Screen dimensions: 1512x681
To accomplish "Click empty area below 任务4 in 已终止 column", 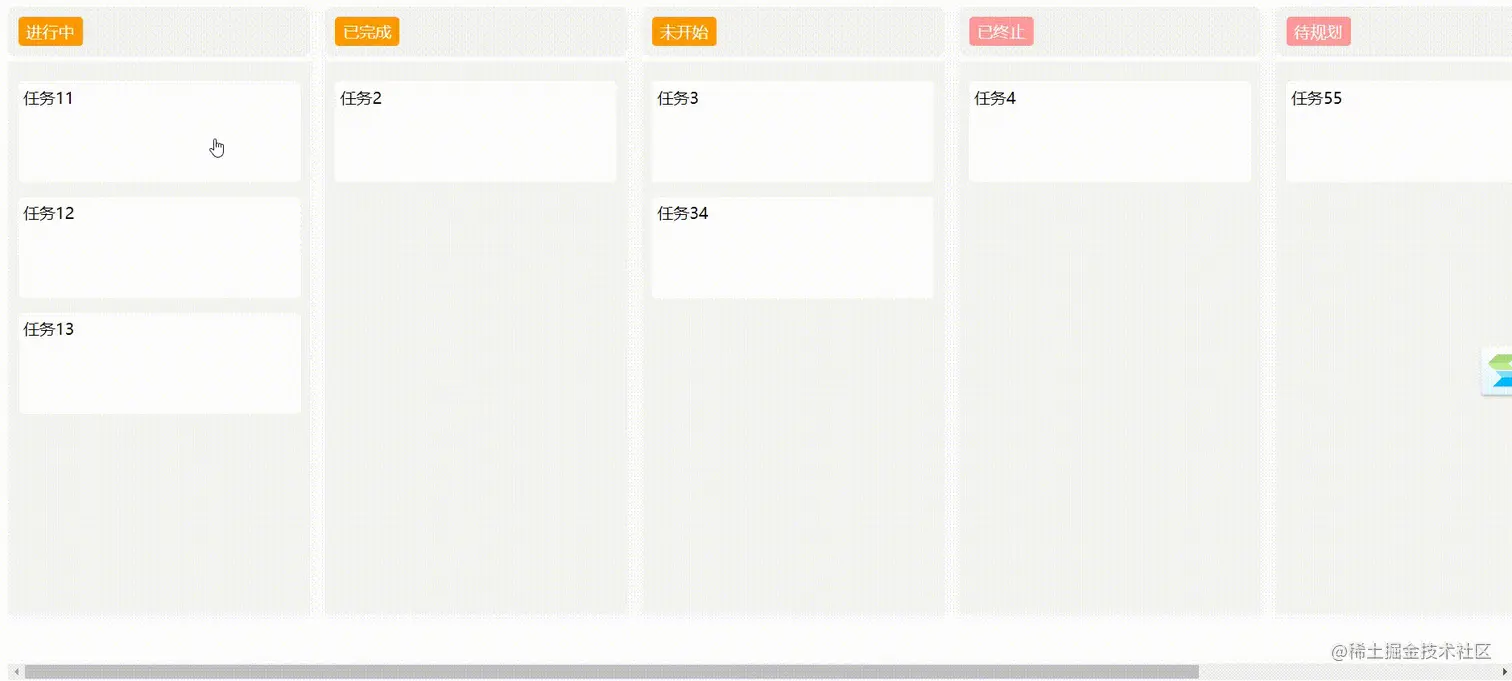I will (1109, 400).
